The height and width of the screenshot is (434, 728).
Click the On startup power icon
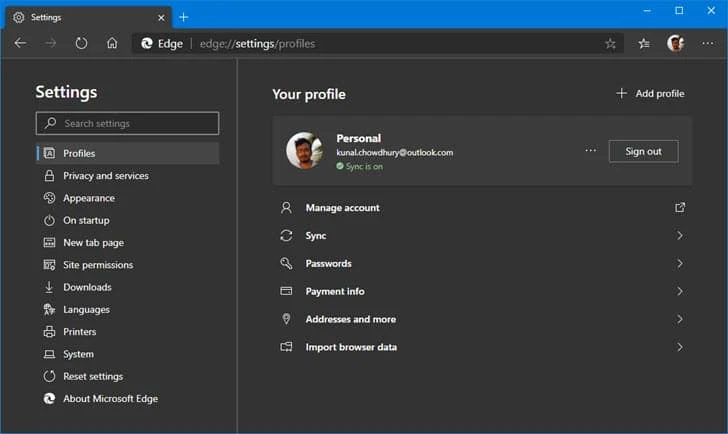click(x=49, y=220)
